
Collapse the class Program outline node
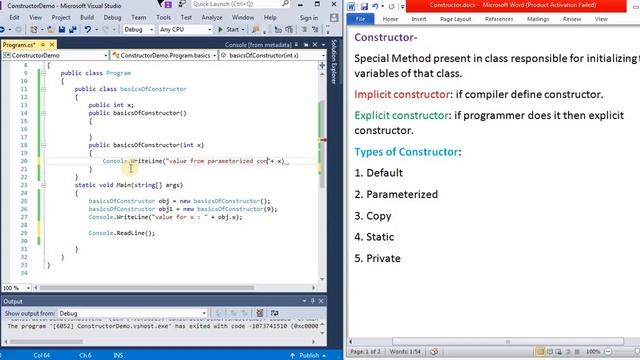43,73
